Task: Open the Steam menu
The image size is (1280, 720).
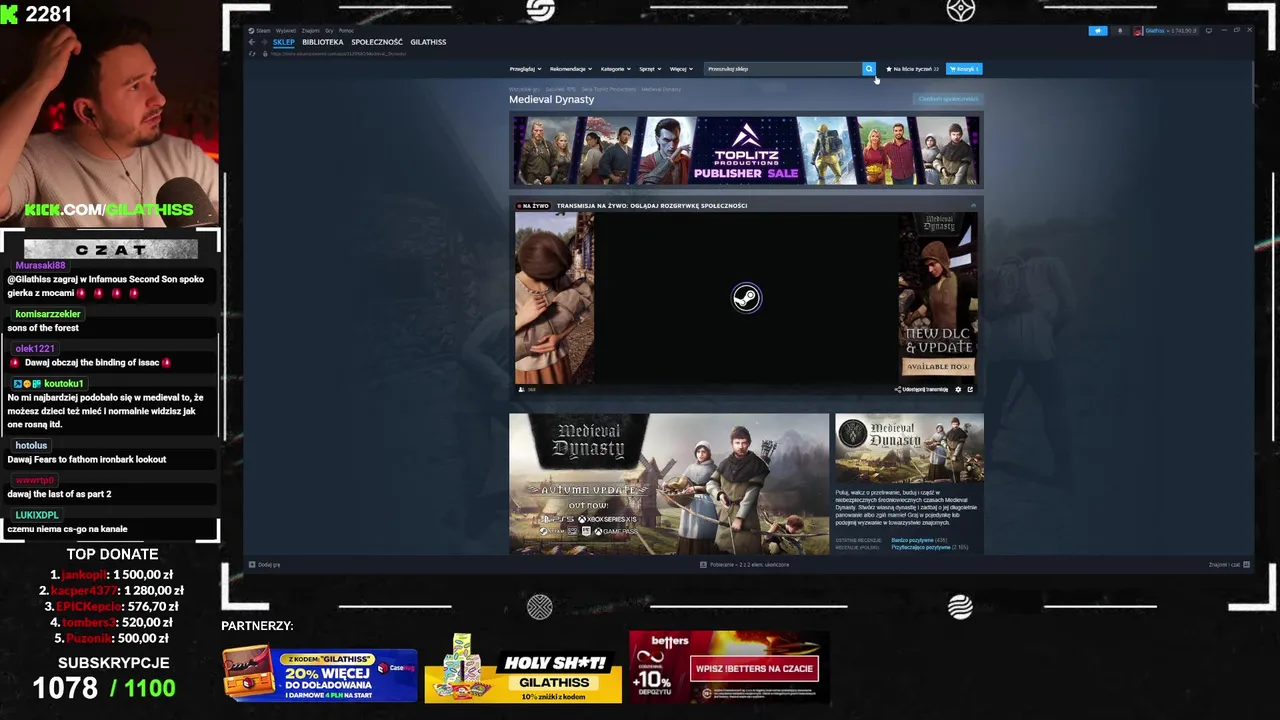Action: point(263,31)
